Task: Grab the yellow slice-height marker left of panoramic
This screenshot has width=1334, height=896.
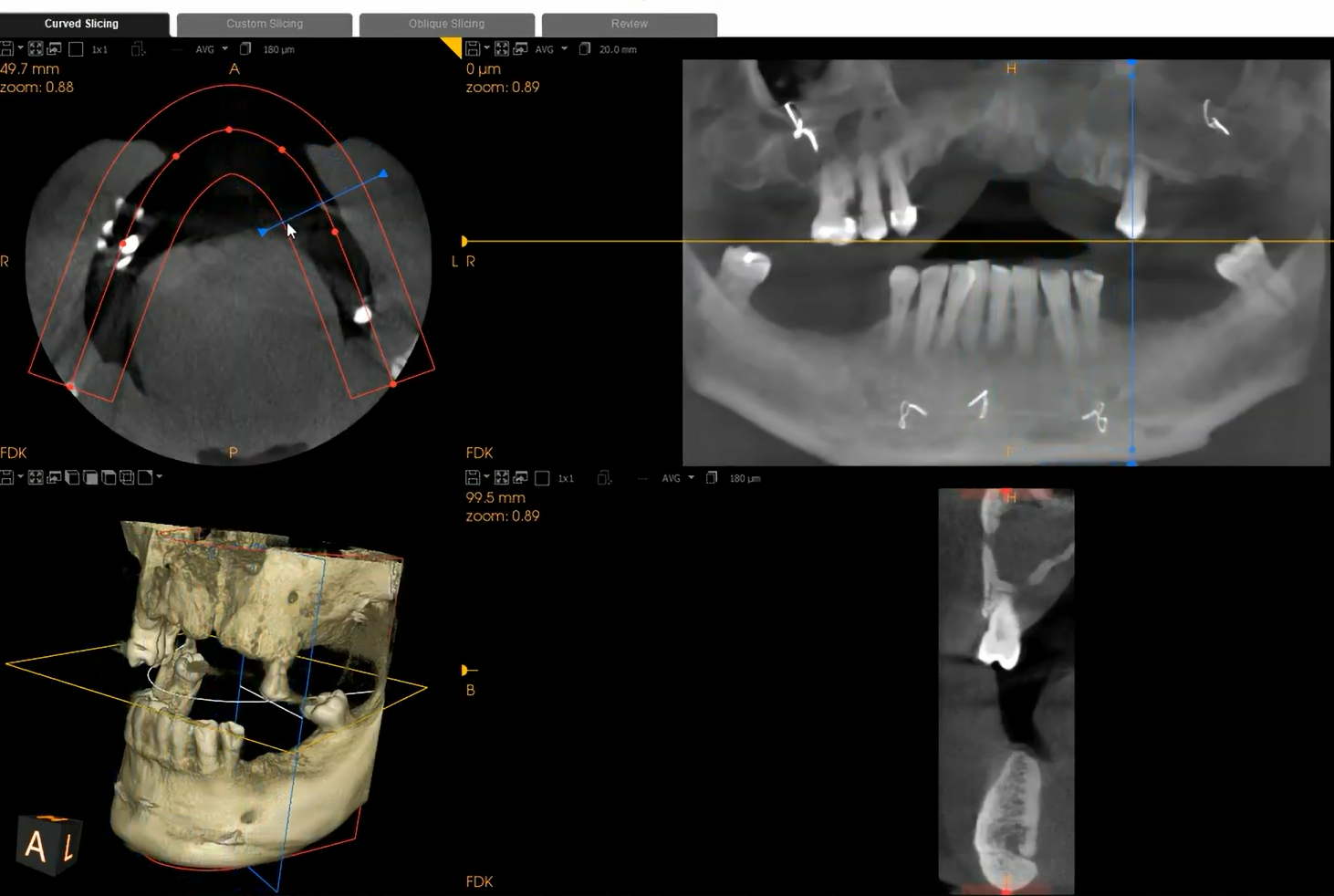Action: tap(464, 241)
